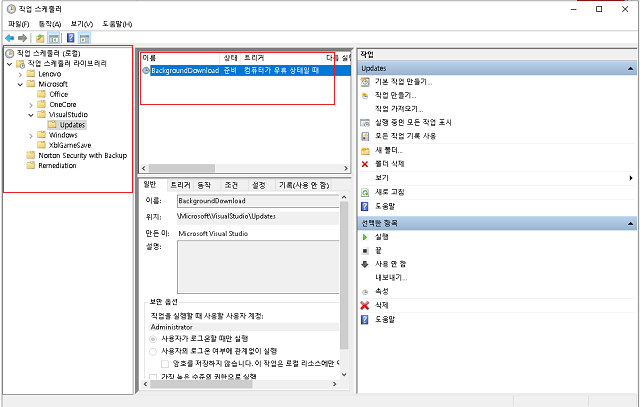Click the 작업 만들기 icon in actions
Image resolution: width=640 pixels, height=407 pixels.
tap(365, 96)
